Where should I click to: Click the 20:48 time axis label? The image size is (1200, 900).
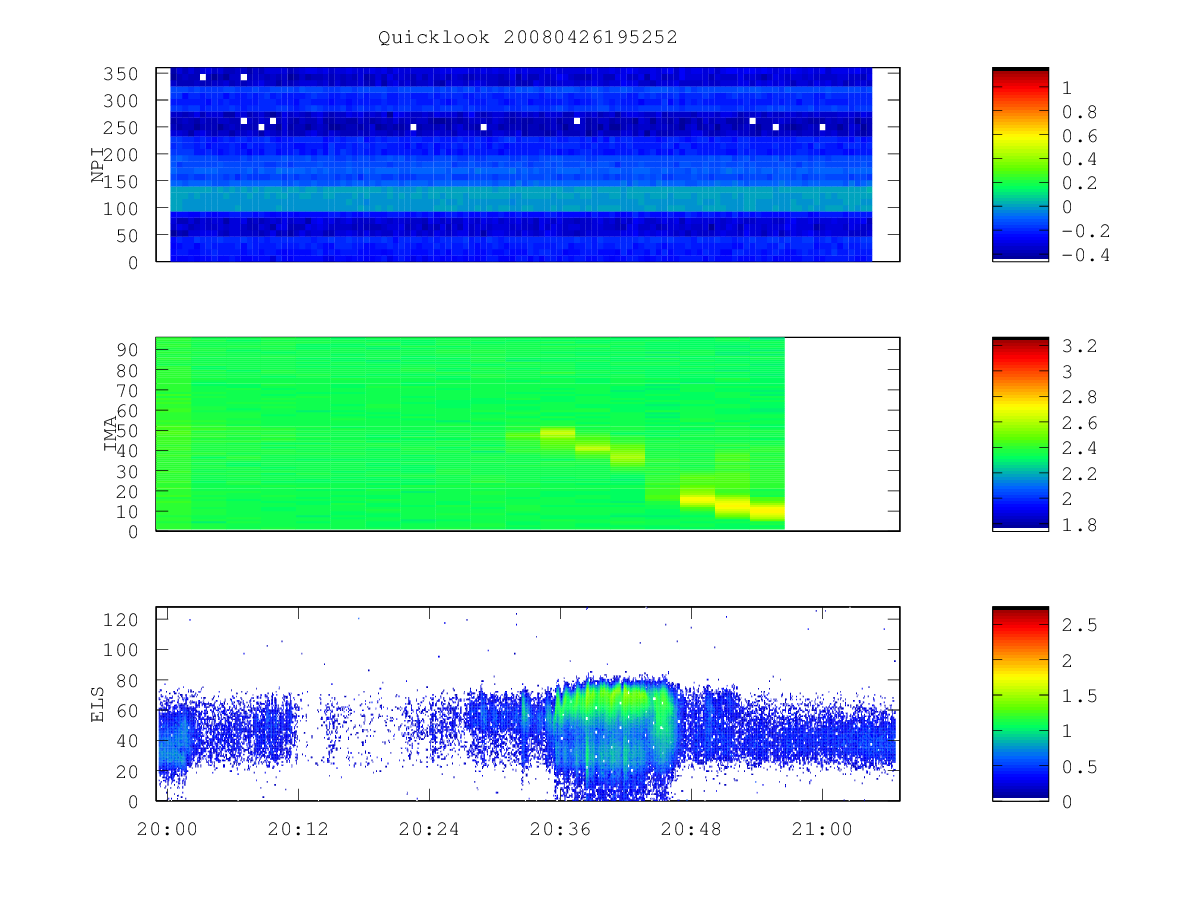(692, 829)
